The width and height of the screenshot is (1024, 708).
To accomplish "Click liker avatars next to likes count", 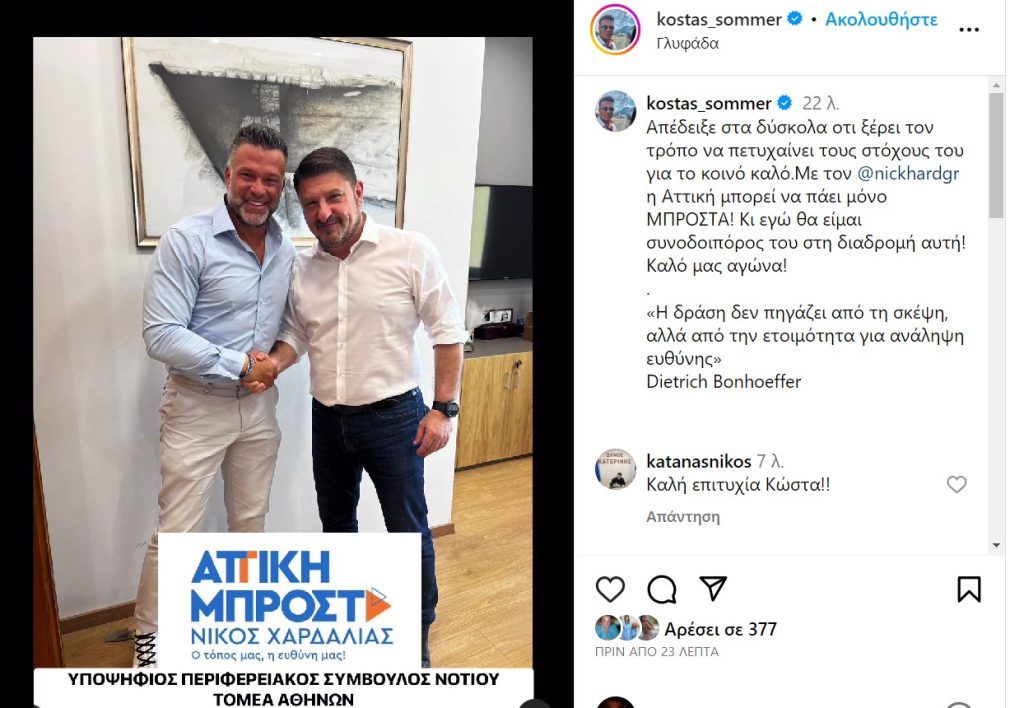I will point(627,628).
